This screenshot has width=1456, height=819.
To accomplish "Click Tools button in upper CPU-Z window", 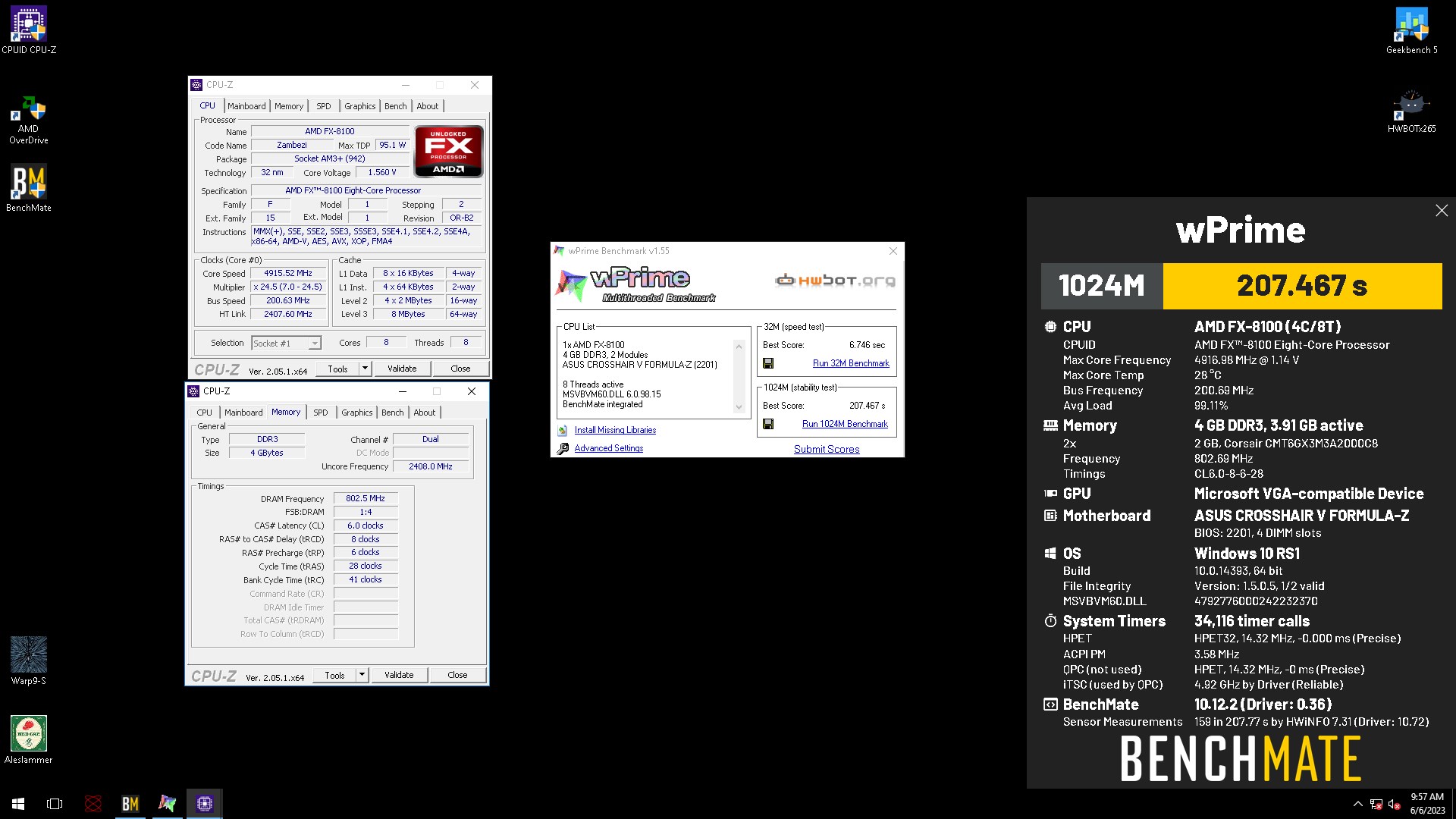I will (337, 369).
